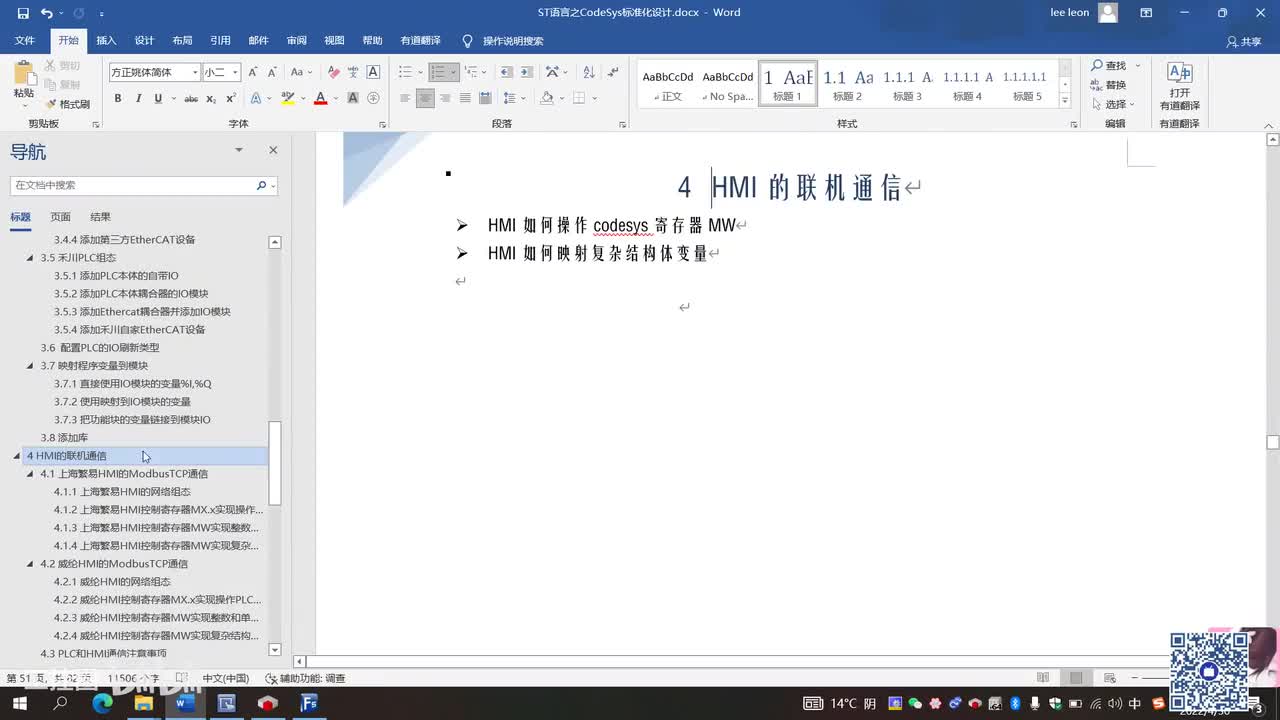The height and width of the screenshot is (720, 1280).
Task: Decrease indent icon
Action: click(x=506, y=72)
